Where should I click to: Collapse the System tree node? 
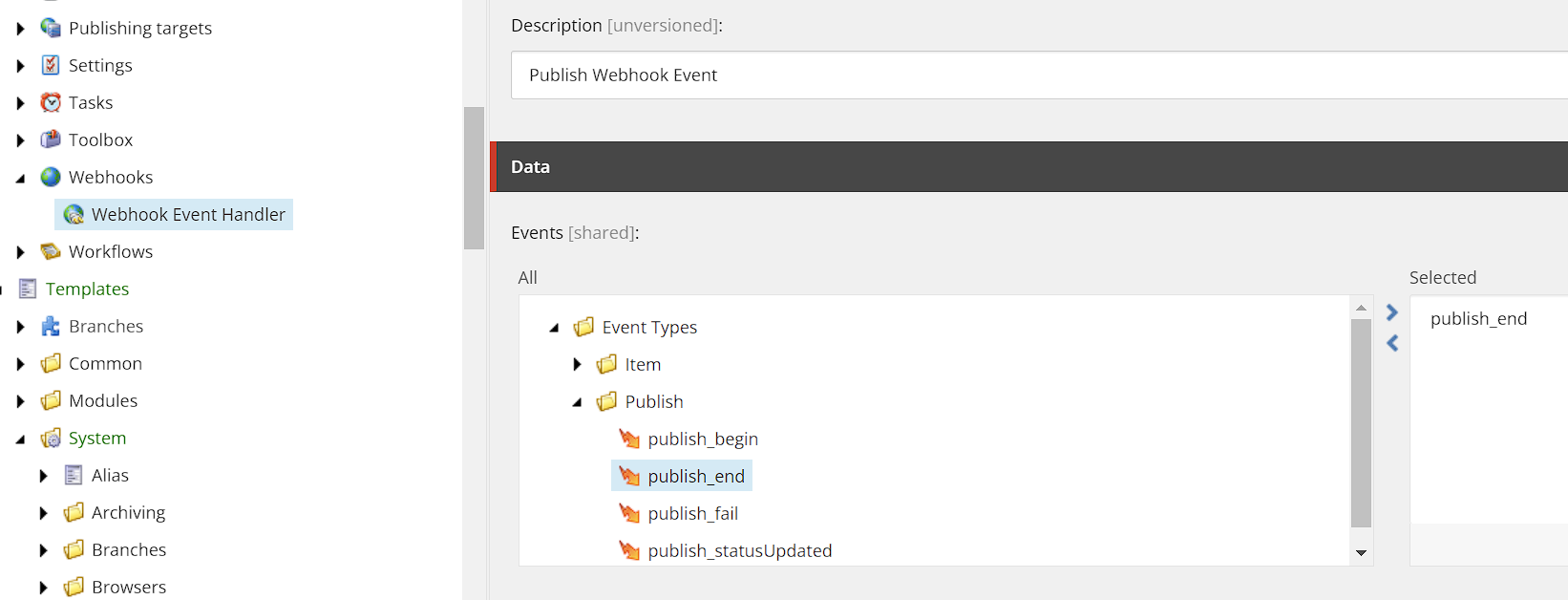point(20,439)
